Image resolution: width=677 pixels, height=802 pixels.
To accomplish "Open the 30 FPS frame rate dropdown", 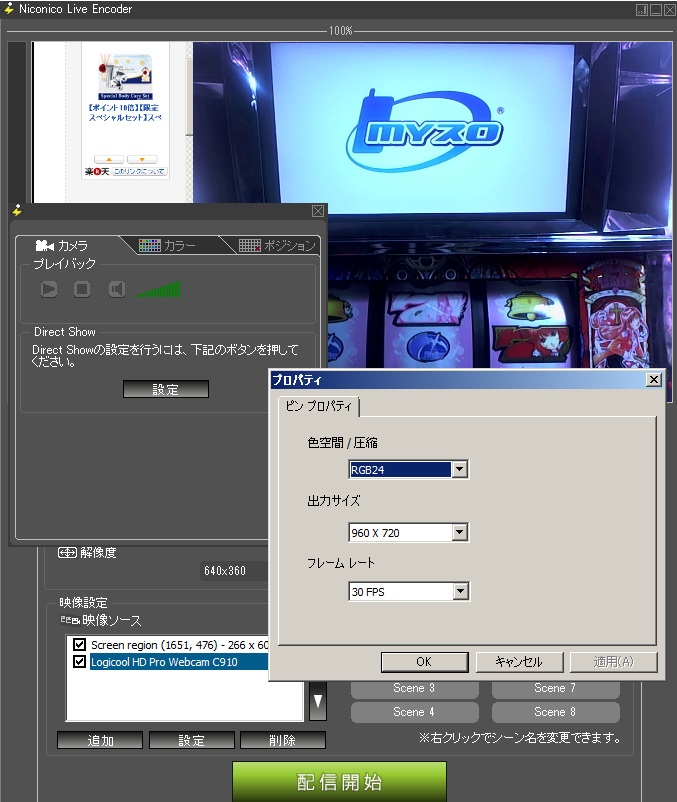I will [x=460, y=592].
